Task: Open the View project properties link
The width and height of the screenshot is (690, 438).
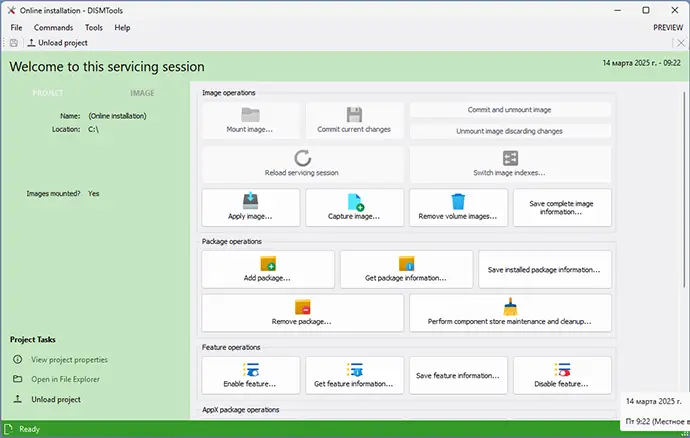Action: click(70, 360)
